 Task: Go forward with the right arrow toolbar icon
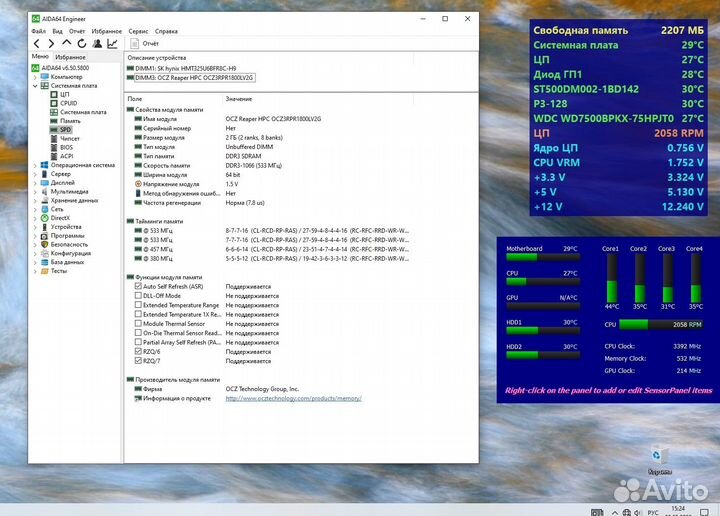(51, 44)
